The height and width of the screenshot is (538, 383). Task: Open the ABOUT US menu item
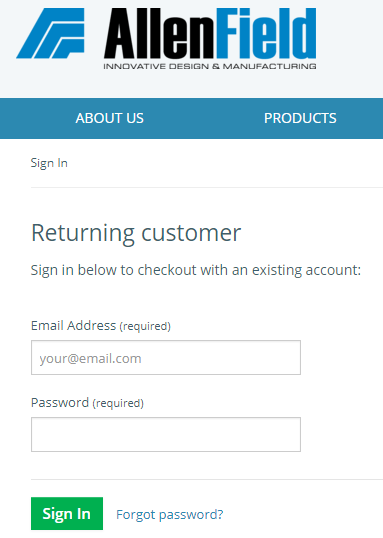(109, 118)
